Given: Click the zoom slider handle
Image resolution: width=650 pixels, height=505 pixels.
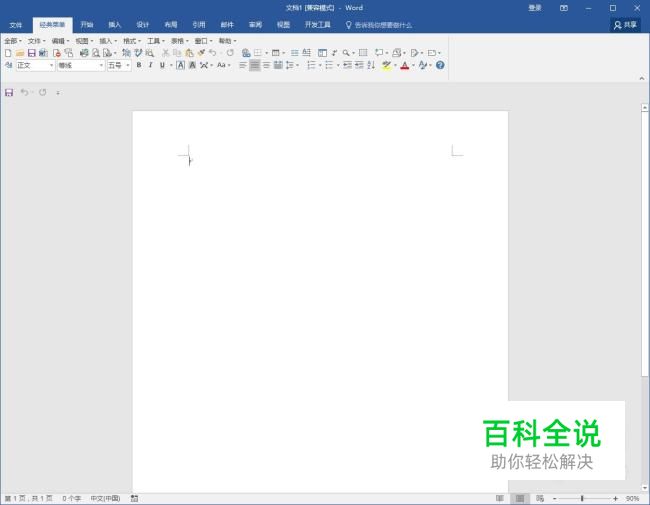Looking at the screenshot, I should [582, 498].
